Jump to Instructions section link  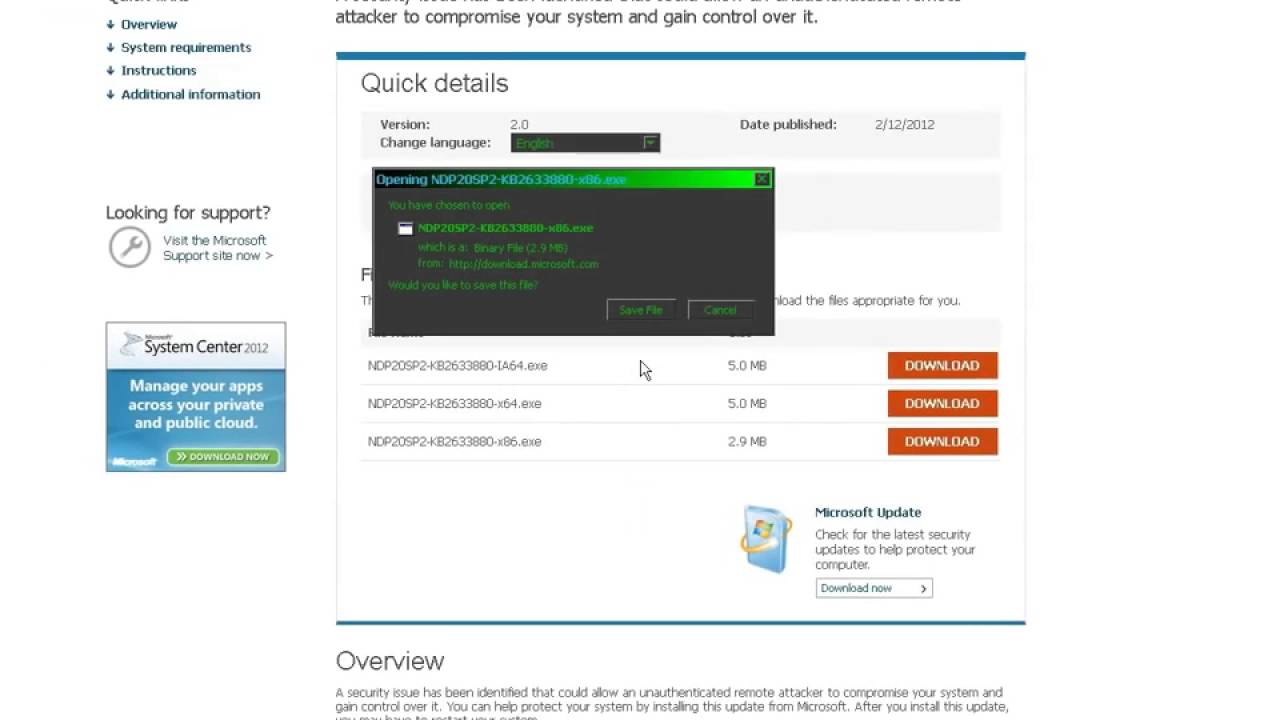coord(158,70)
